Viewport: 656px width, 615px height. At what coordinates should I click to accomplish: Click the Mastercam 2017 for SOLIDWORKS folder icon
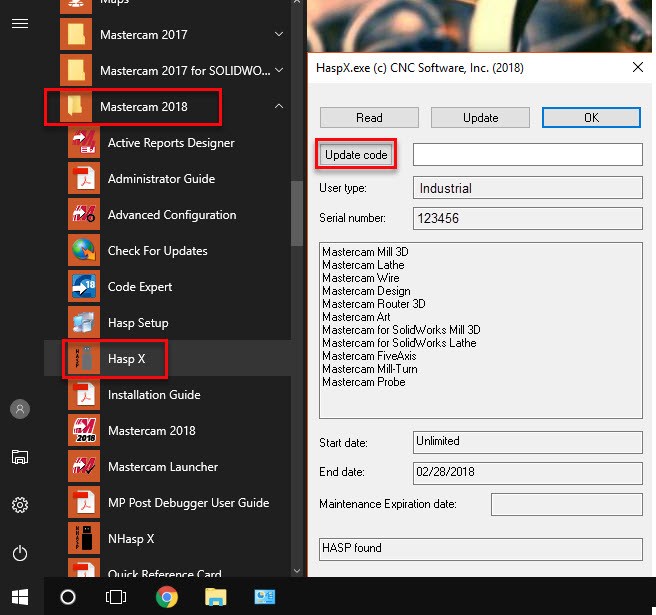coord(76,70)
